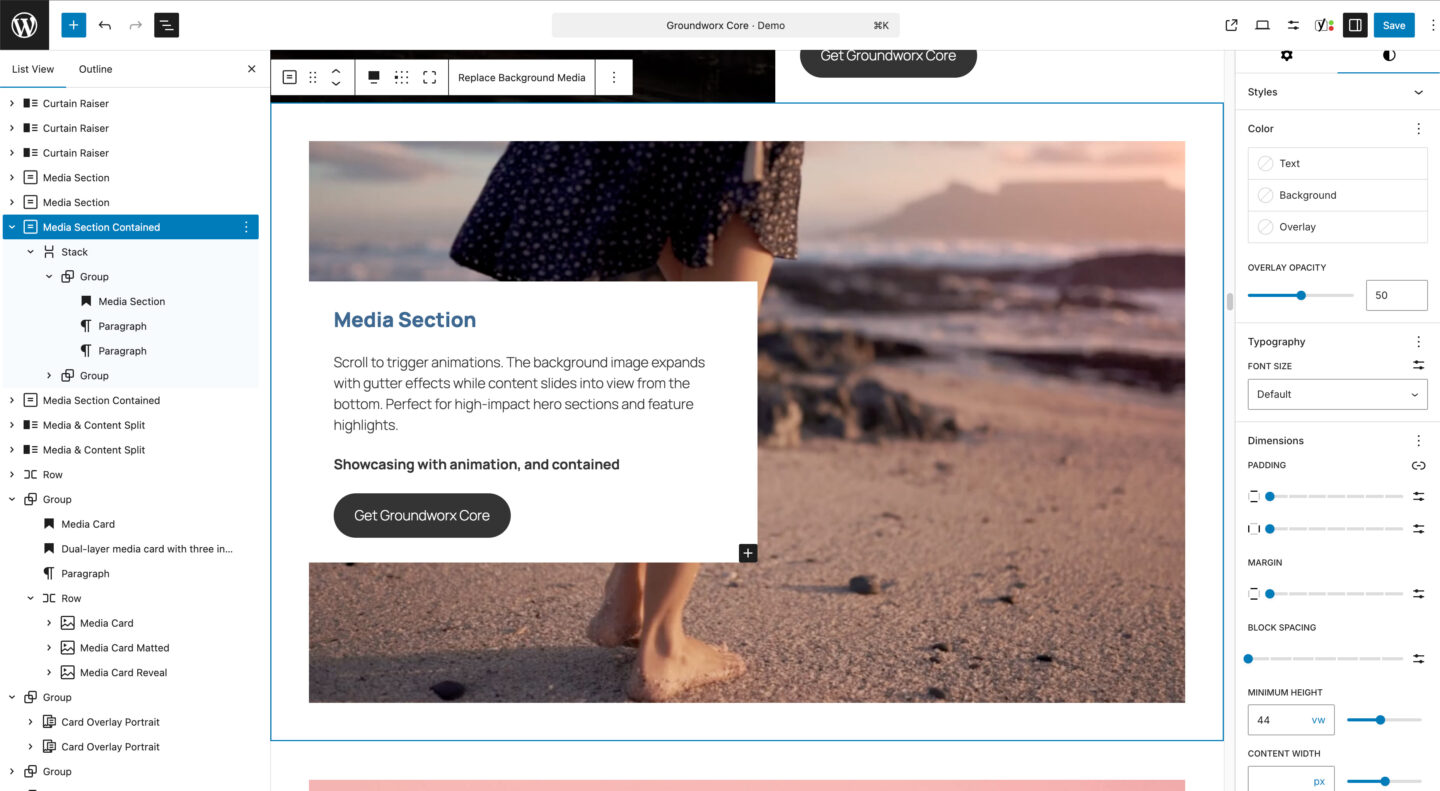Image resolution: width=1440 pixels, height=791 pixels.
Task: Open the Styles half-circle tab icon
Action: click(1388, 55)
